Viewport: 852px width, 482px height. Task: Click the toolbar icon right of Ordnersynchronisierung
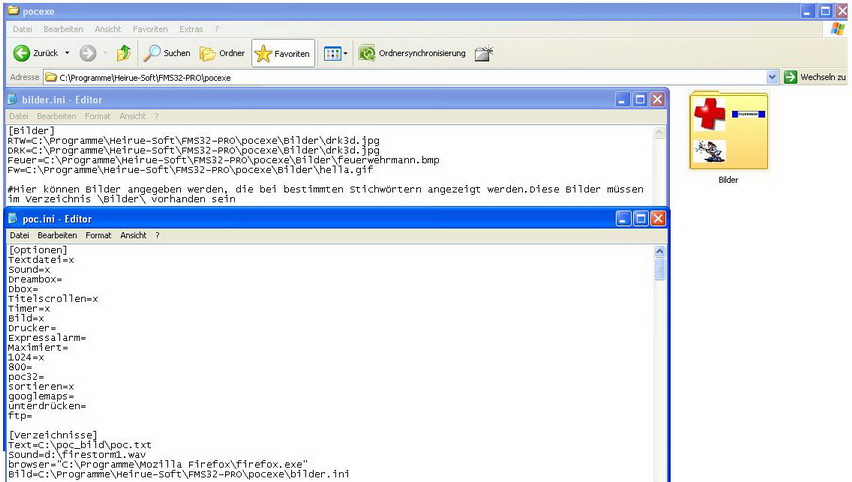pos(484,53)
